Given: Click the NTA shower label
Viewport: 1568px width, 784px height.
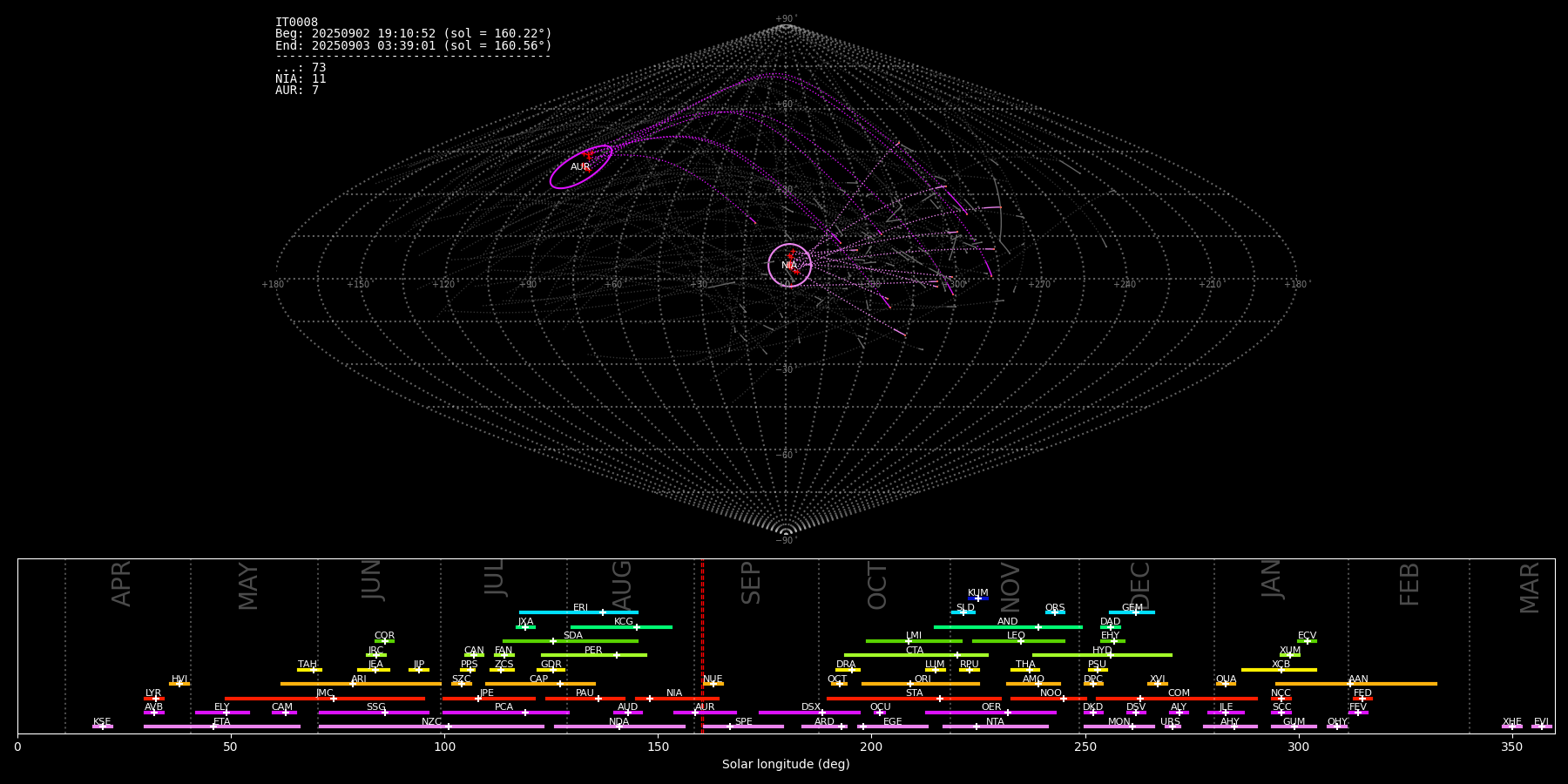Looking at the screenshot, I should [995, 722].
